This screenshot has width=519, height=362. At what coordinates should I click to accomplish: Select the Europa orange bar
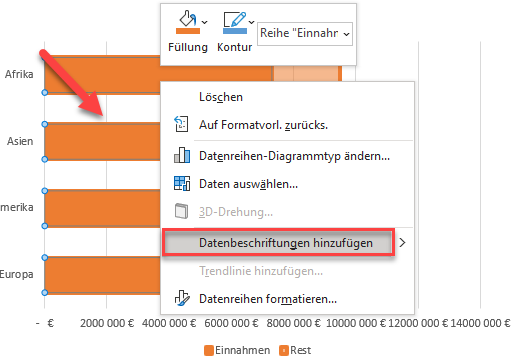point(102,275)
